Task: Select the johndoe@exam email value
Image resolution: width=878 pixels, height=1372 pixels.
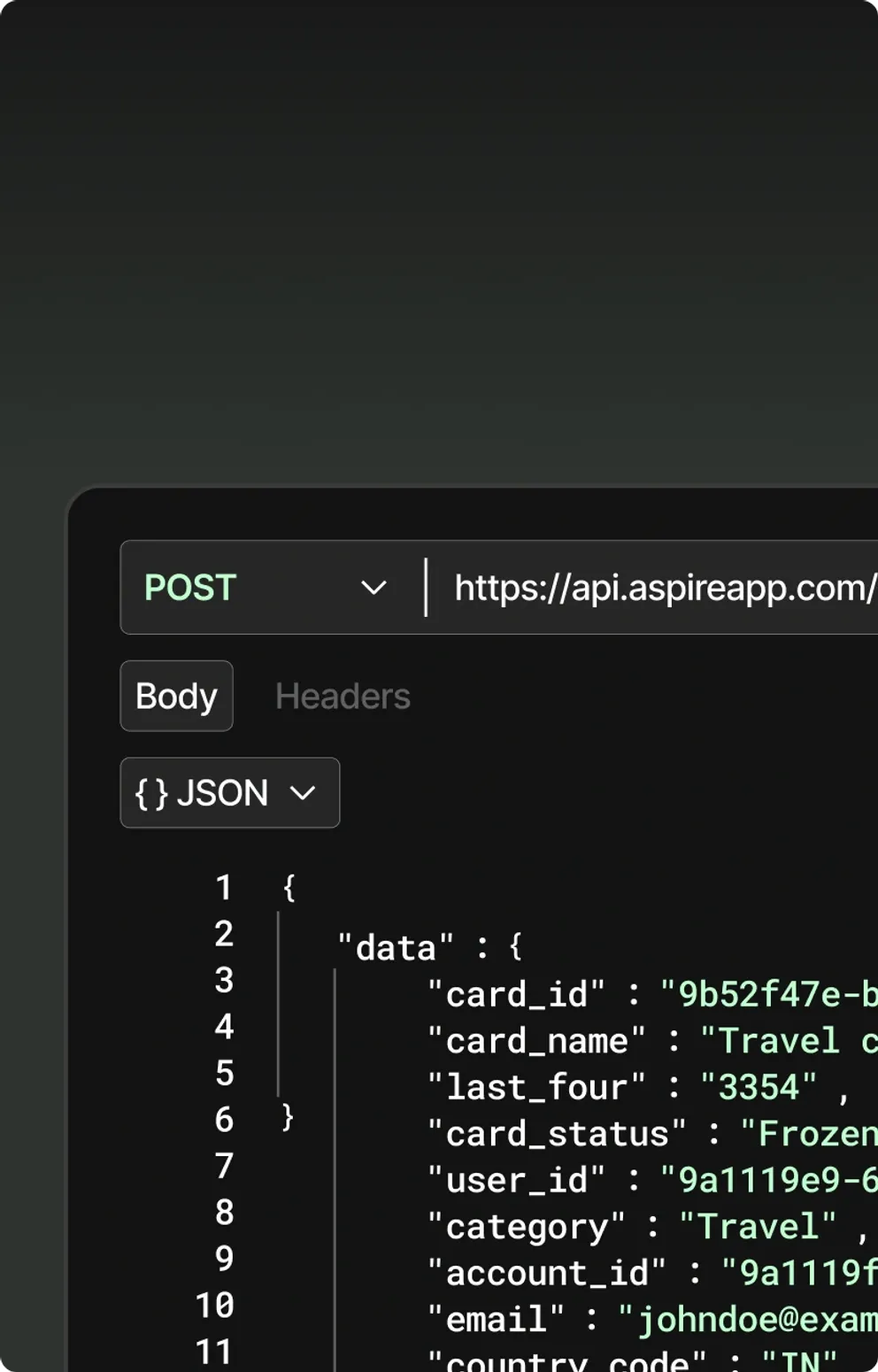Action: 748,1320
